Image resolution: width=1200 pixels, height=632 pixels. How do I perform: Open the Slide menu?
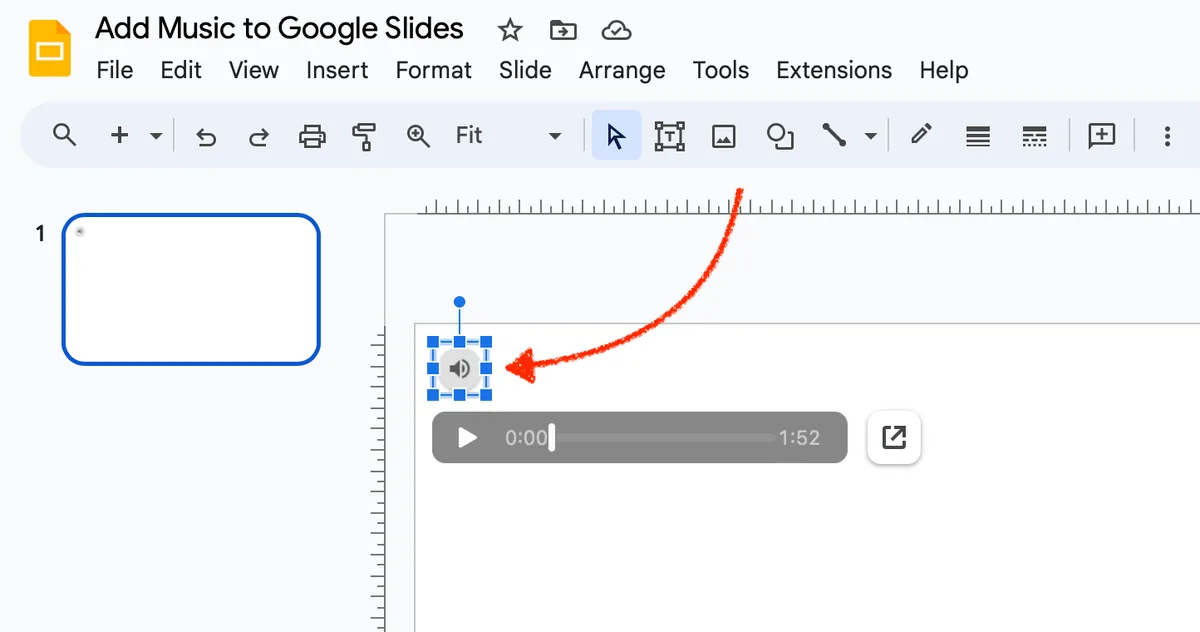(x=525, y=70)
